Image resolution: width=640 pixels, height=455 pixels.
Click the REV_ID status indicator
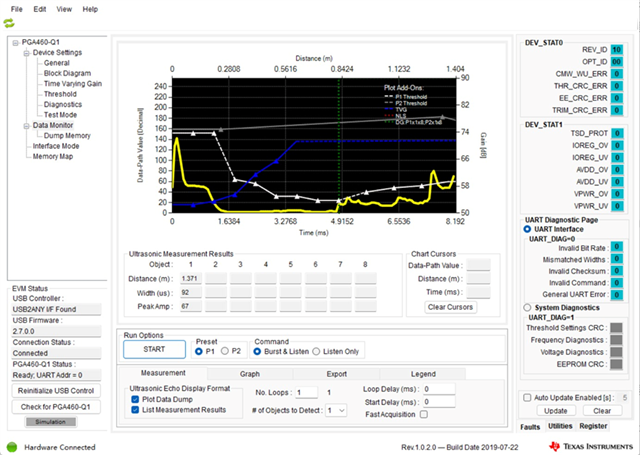(616, 50)
